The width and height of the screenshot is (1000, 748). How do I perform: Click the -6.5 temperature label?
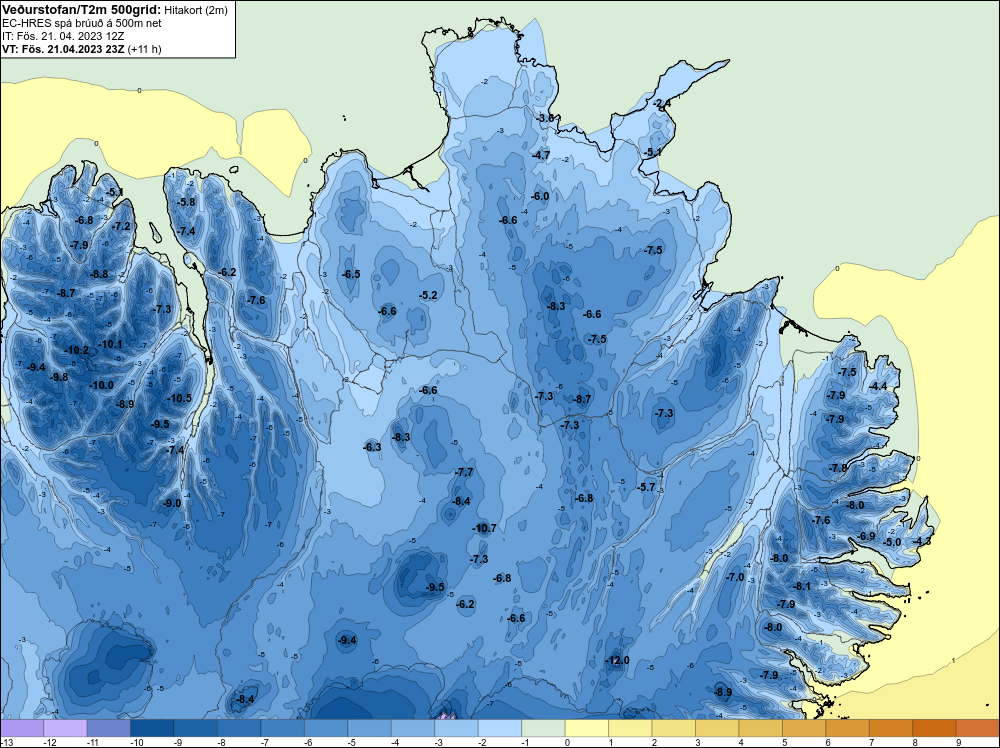pyautogui.click(x=351, y=274)
